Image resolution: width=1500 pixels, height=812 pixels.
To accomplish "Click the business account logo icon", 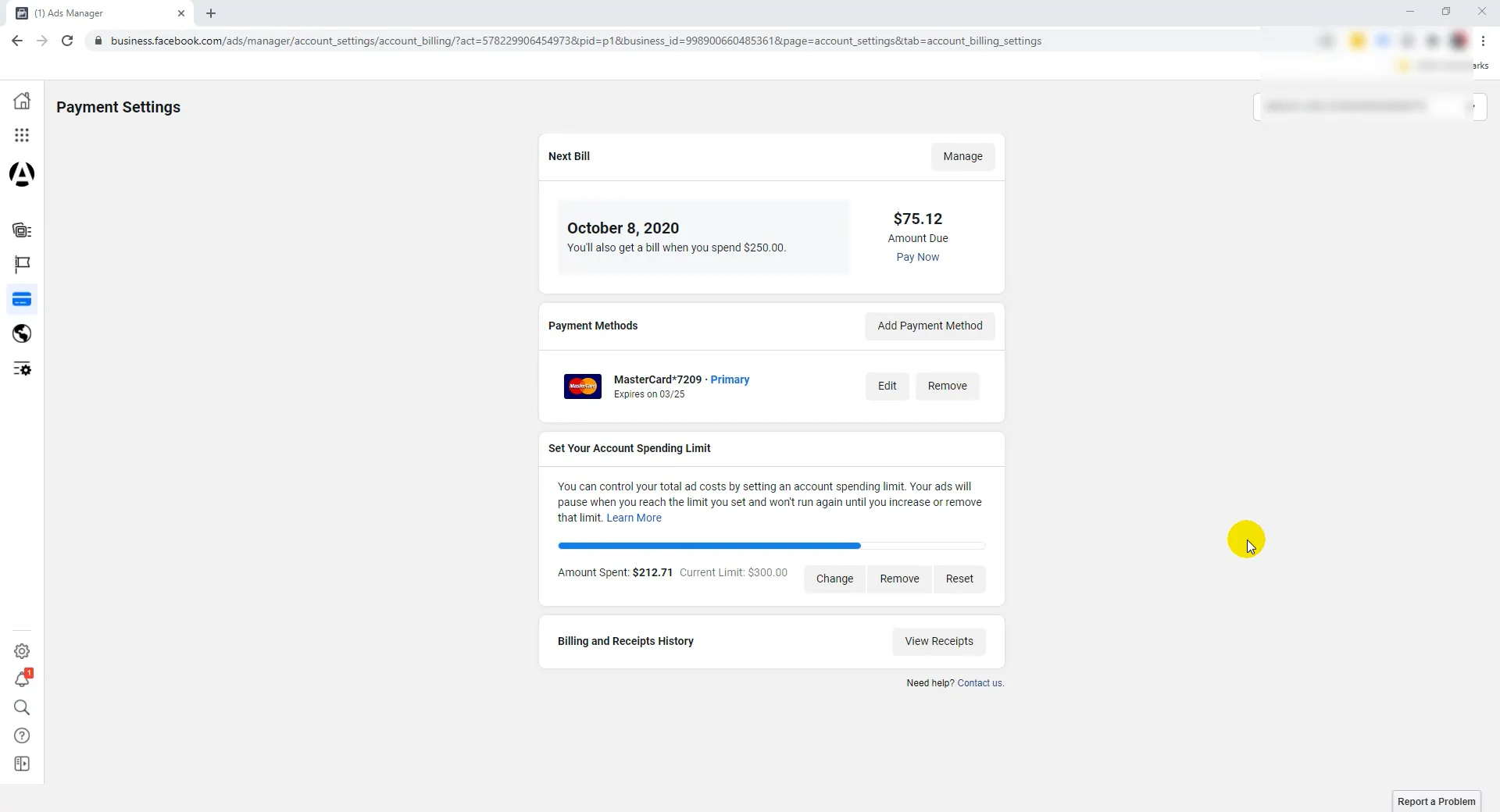I will pos(22,174).
